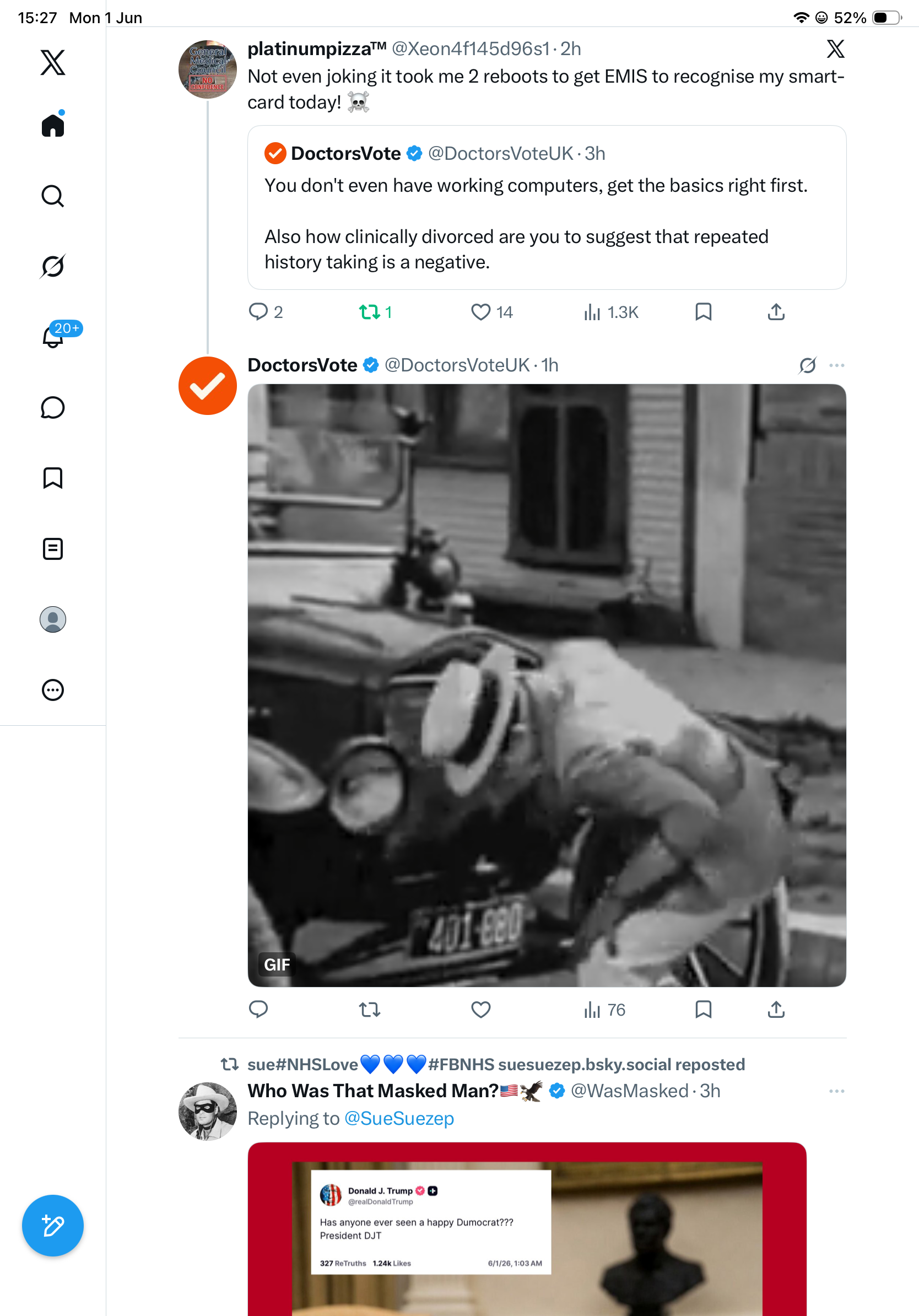Bookmark the DoctorsVote GIF post
Image resolution: width=919 pixels, height=1316 pixels.
(x=703, y=1010)
